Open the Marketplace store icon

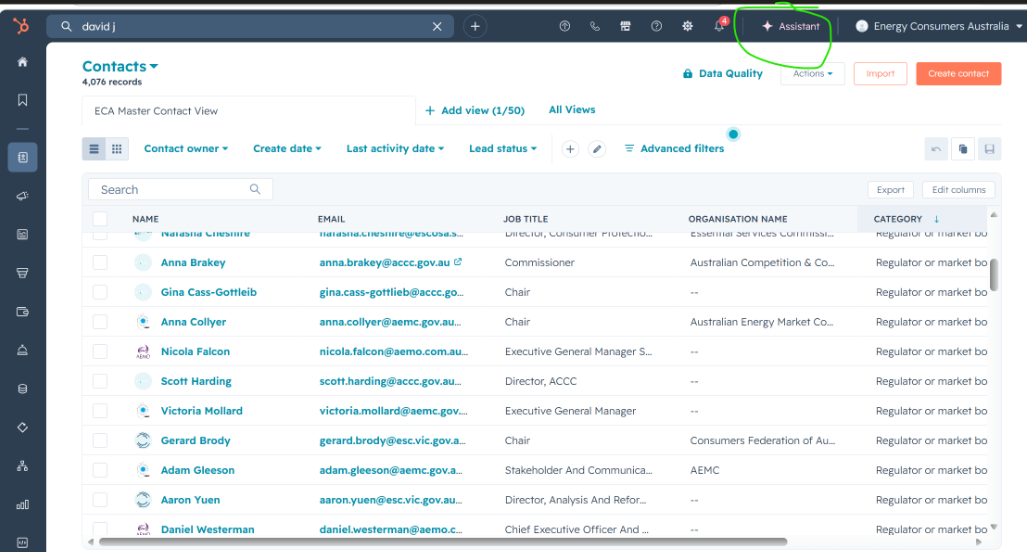tap(626, 26)
